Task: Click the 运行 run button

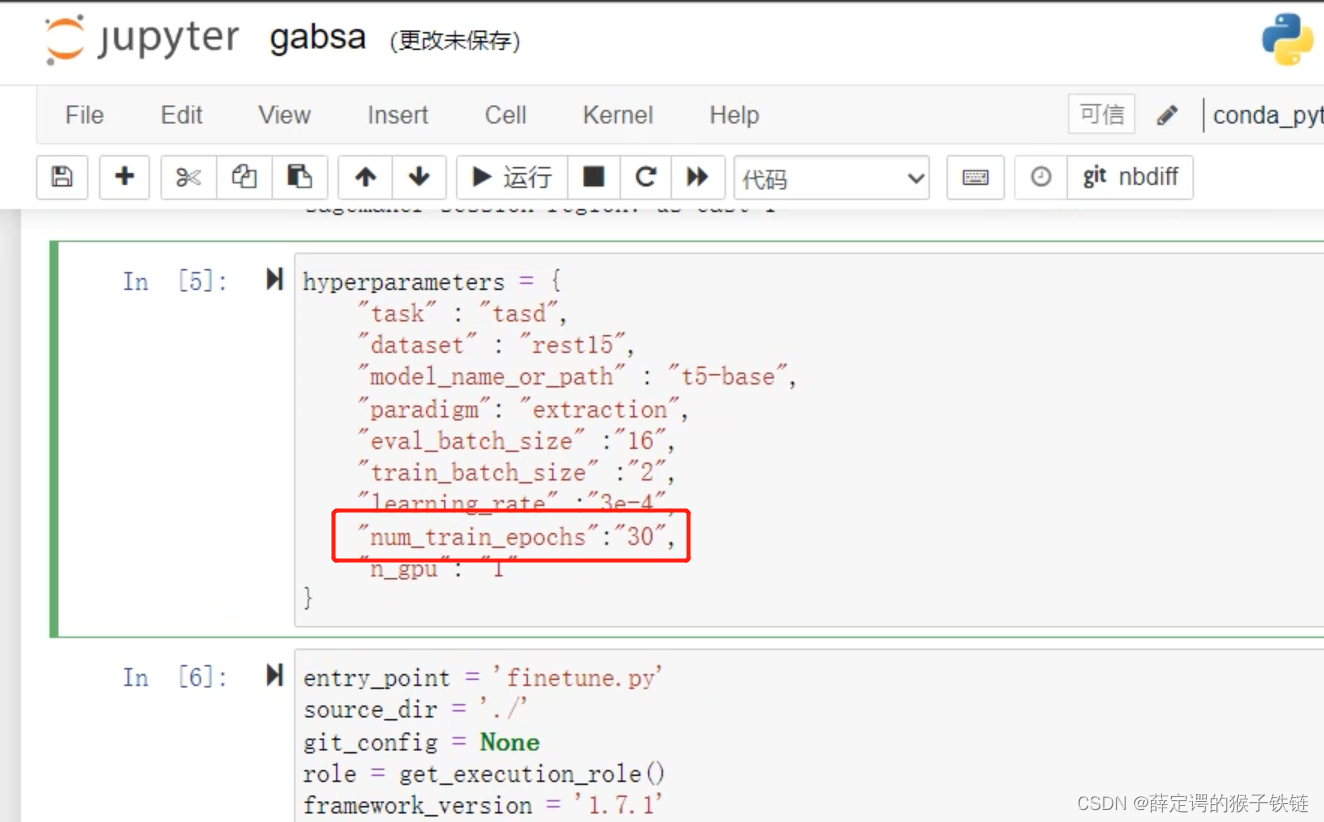Action: click(512, 177)
